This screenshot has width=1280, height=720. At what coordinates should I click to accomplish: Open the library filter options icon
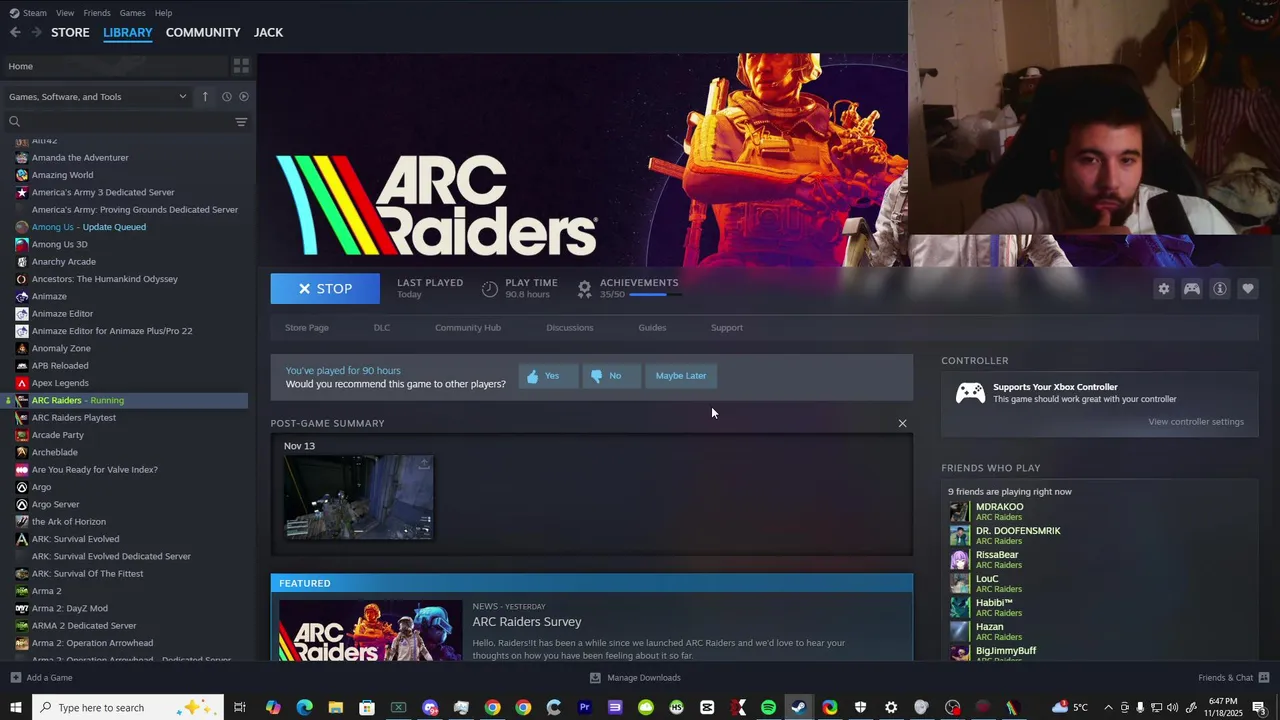click(241, 122)
